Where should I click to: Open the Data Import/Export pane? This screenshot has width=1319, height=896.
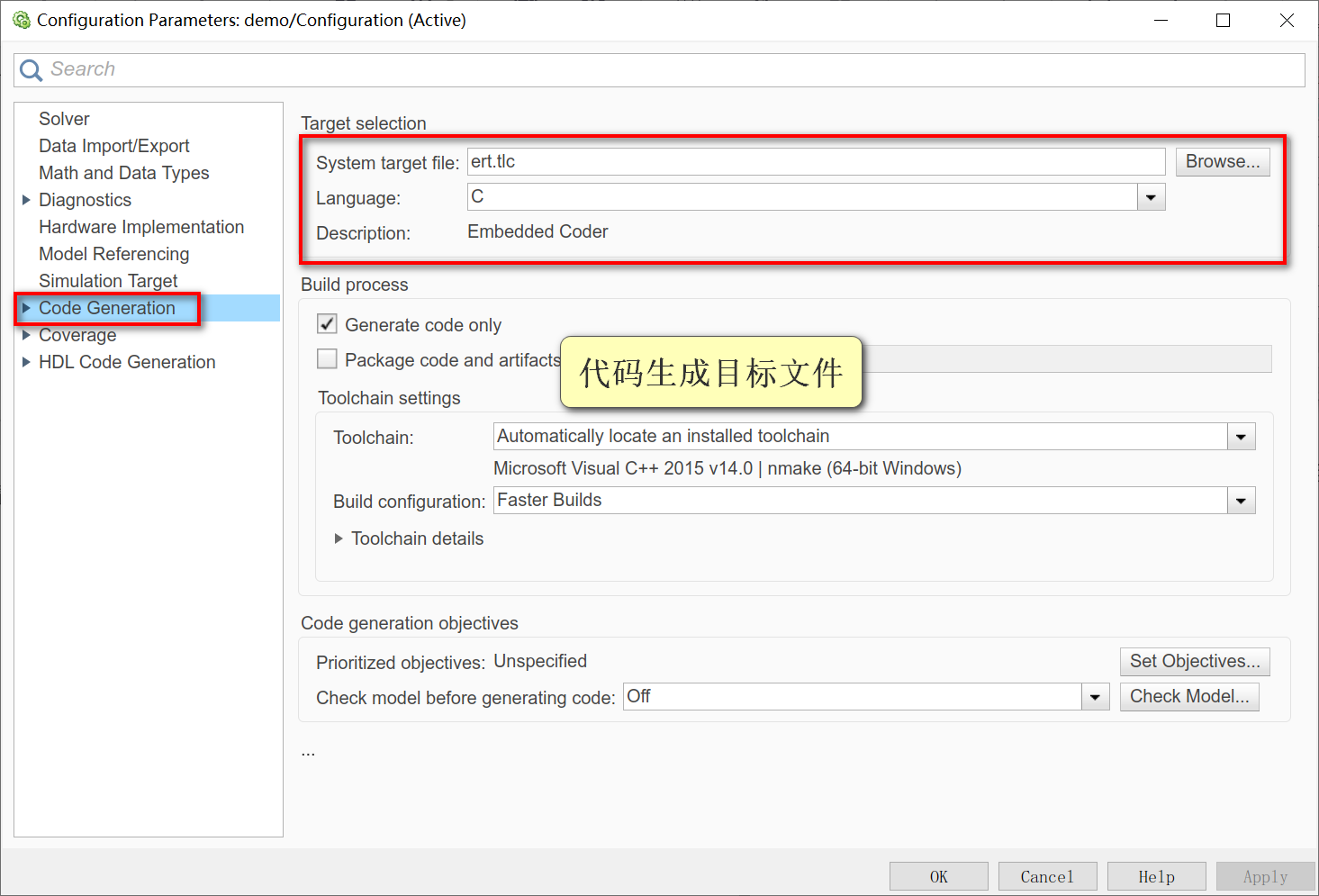tap(114, 146)
